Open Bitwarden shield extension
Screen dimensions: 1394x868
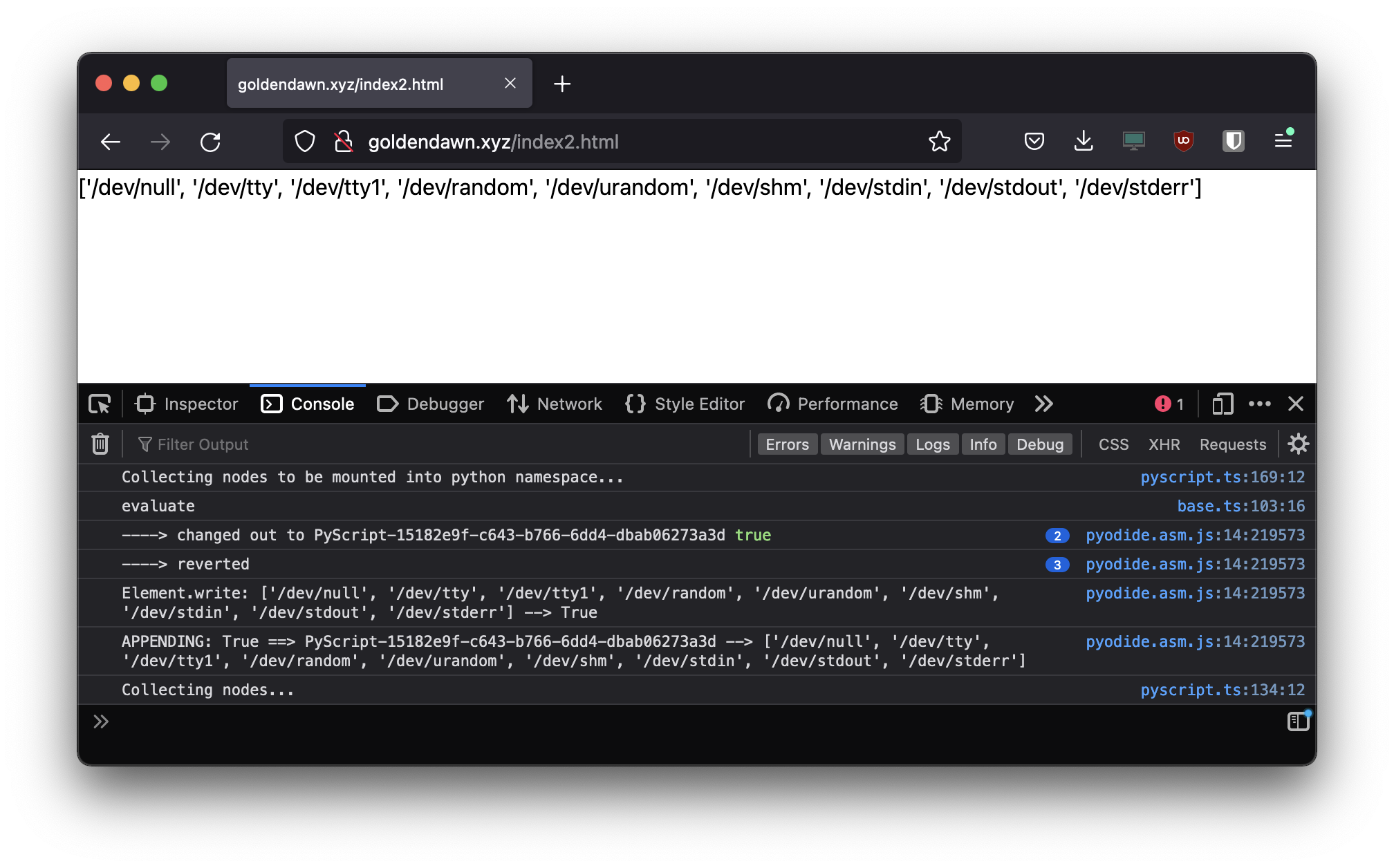point(1233,142)
